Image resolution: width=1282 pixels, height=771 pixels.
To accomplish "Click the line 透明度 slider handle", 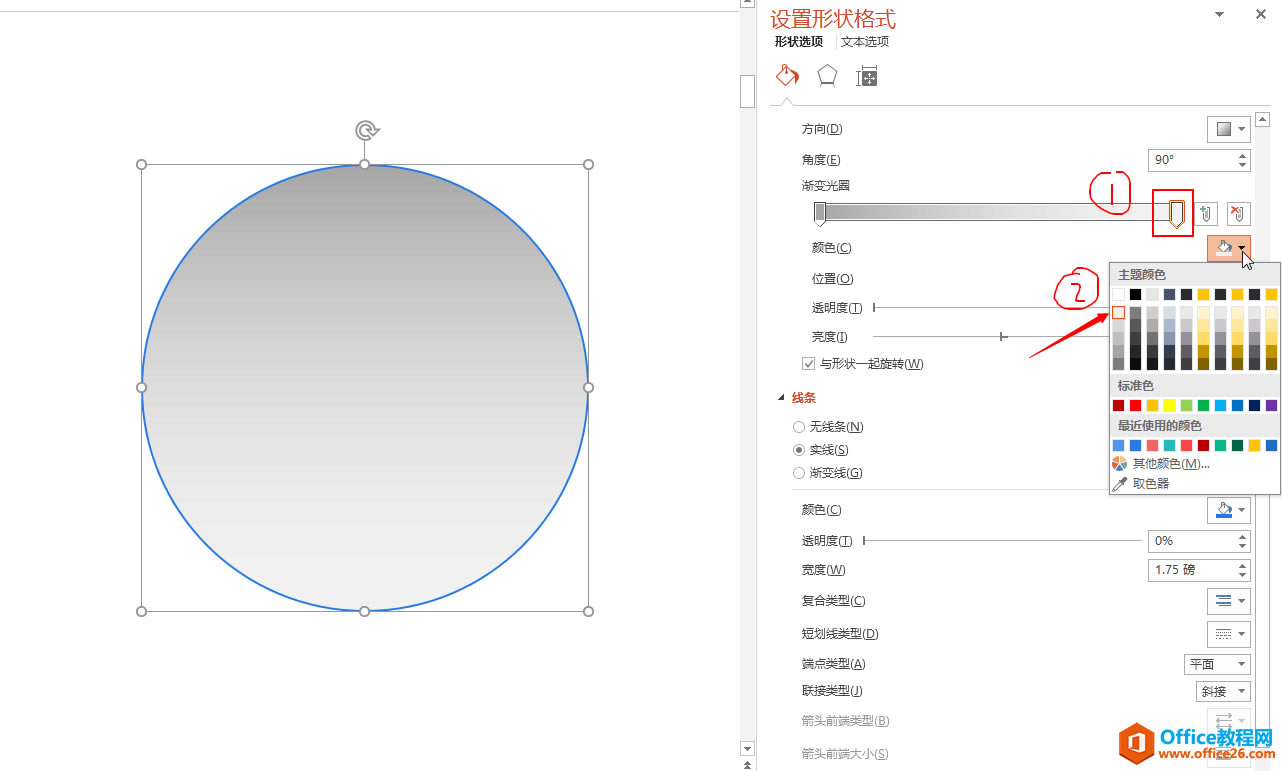I will 864,541.
